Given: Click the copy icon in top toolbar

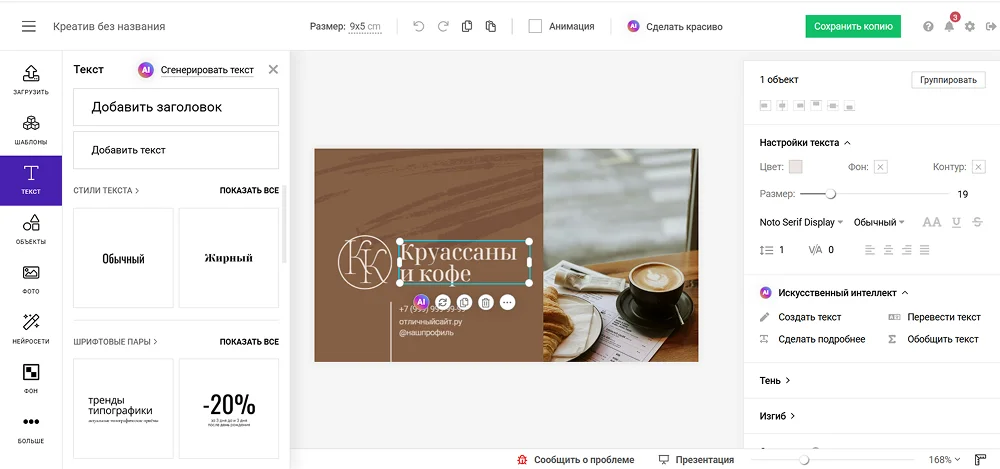Looking at the screenshot, I should click(467, 26).
